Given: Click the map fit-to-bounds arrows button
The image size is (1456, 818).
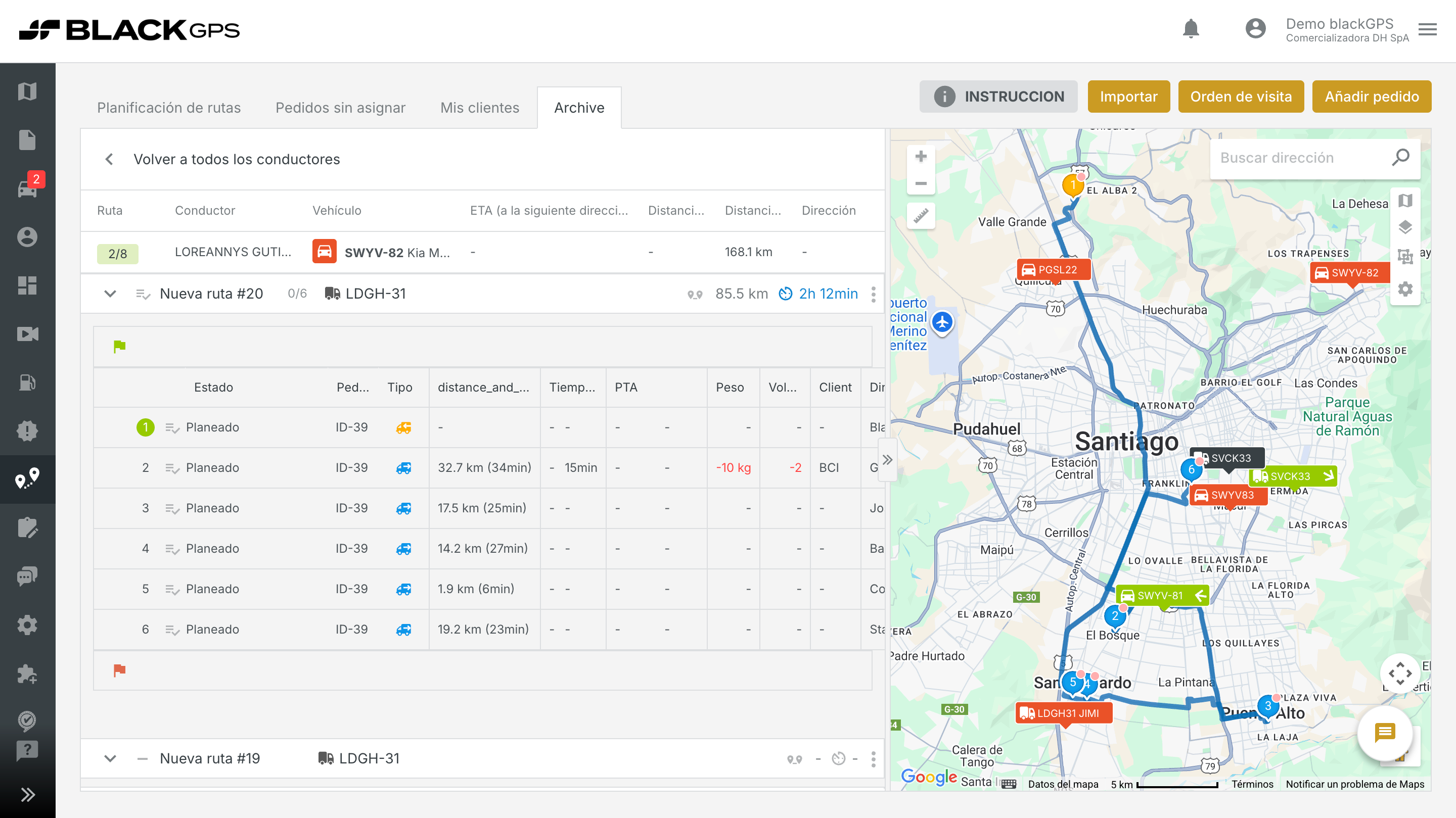Looking at the screenshot, I should point(1399,673).
